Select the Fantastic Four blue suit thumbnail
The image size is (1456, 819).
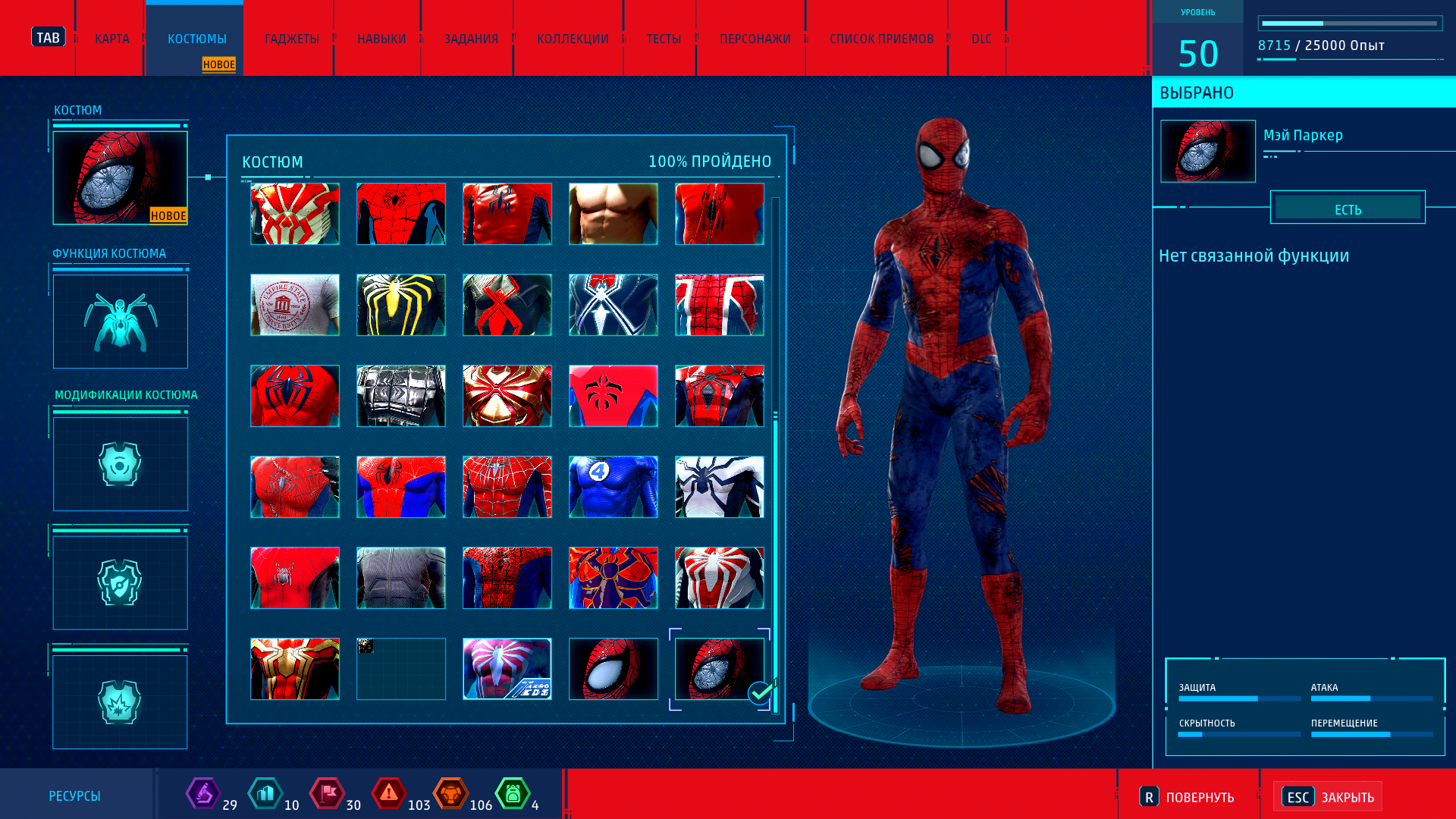(613, 487)
